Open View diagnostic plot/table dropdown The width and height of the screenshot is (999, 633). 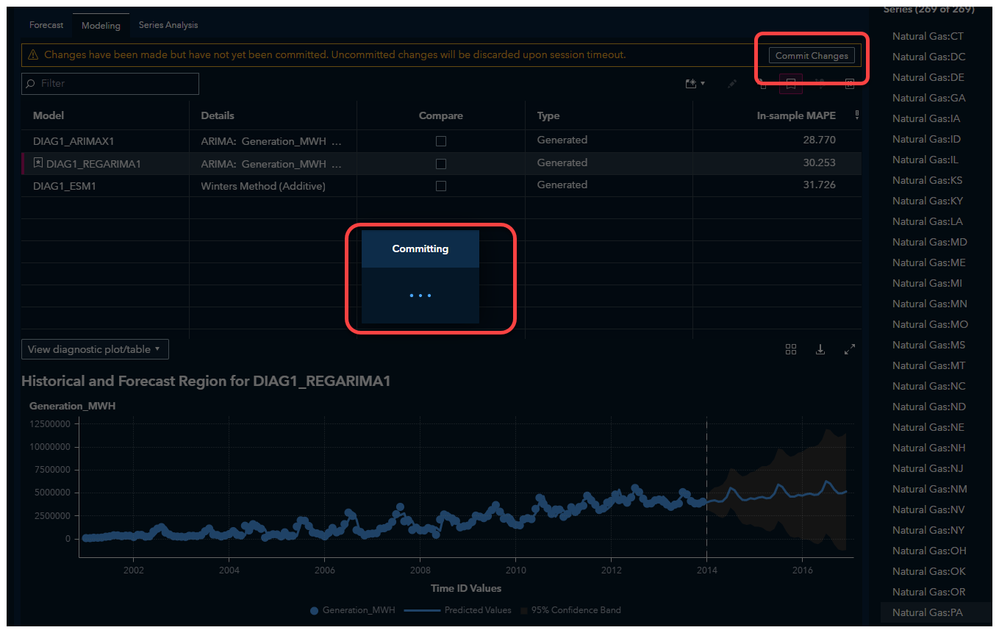coord(95,349)
